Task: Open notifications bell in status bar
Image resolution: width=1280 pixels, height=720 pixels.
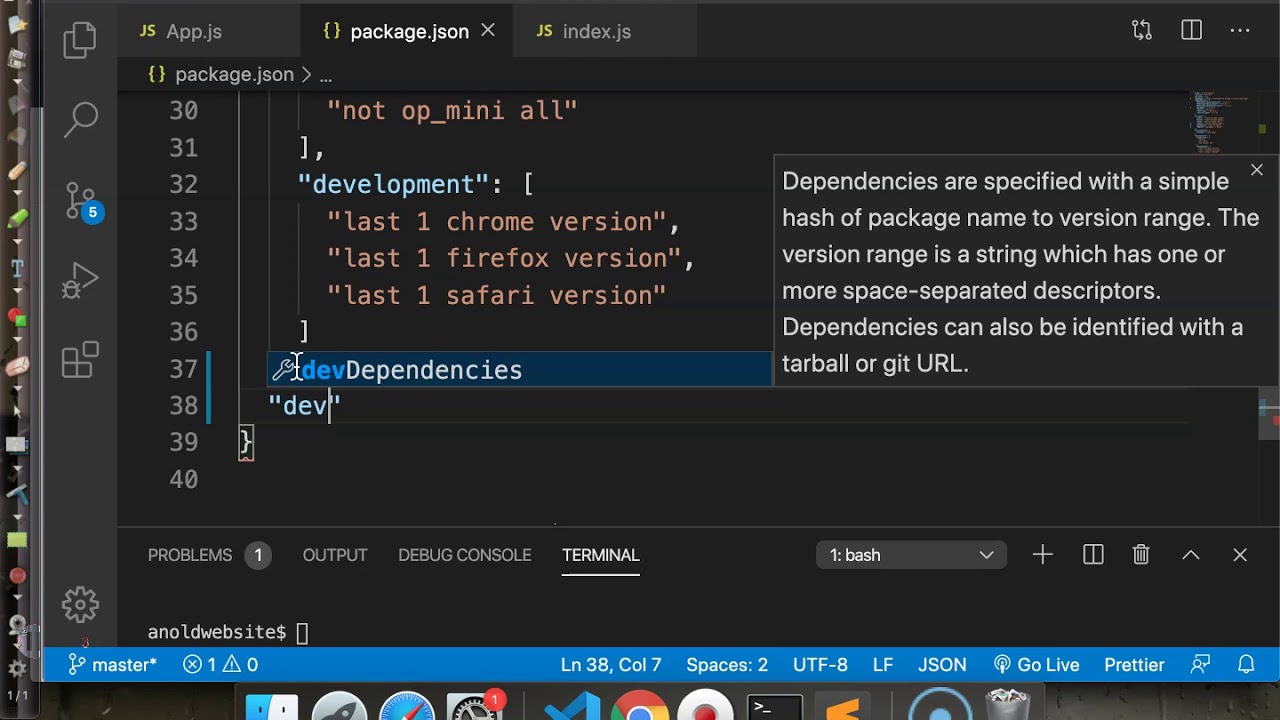Action: [1246, 665]
